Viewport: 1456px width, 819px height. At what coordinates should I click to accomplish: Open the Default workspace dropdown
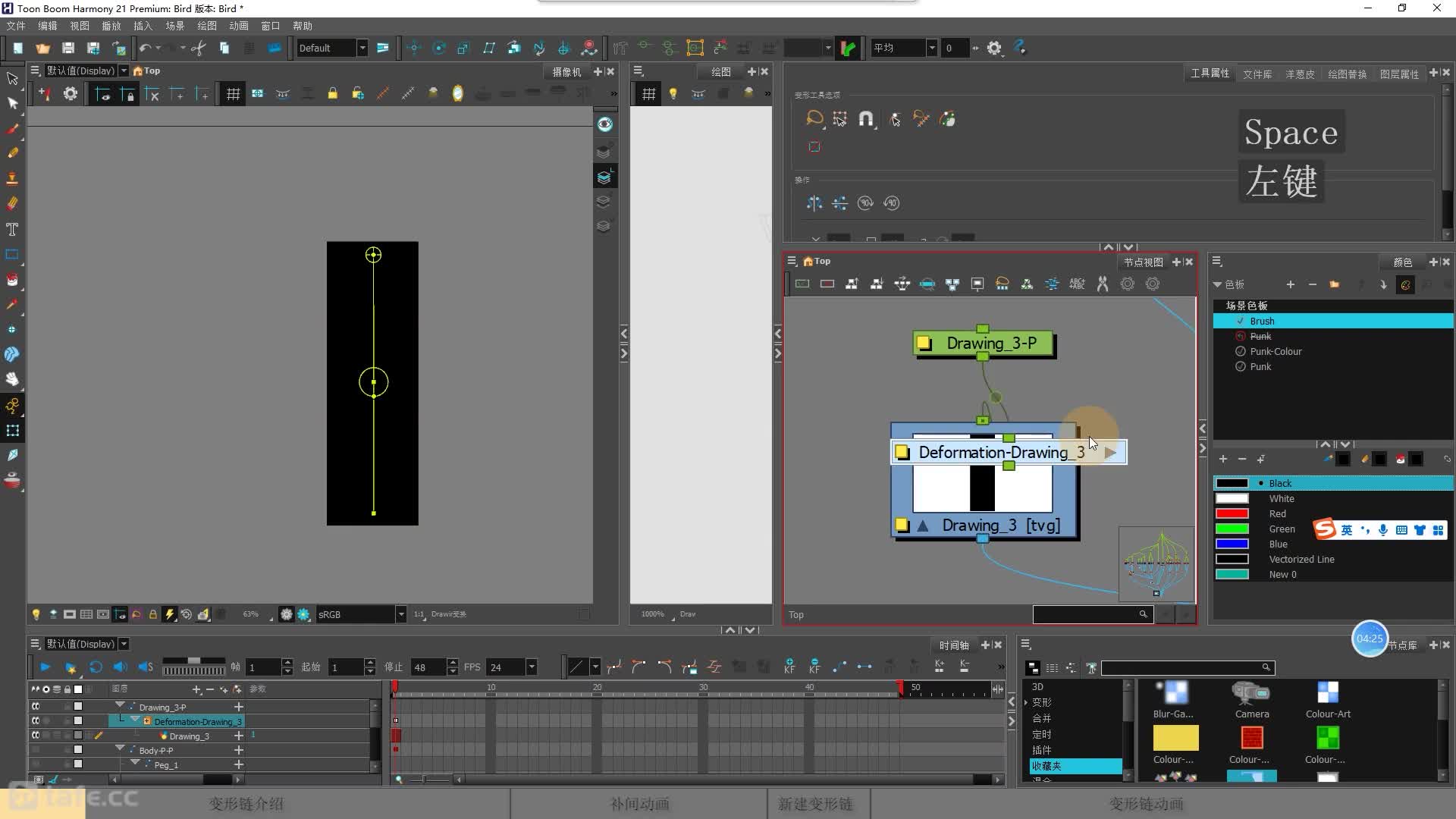tap(362, 48)
